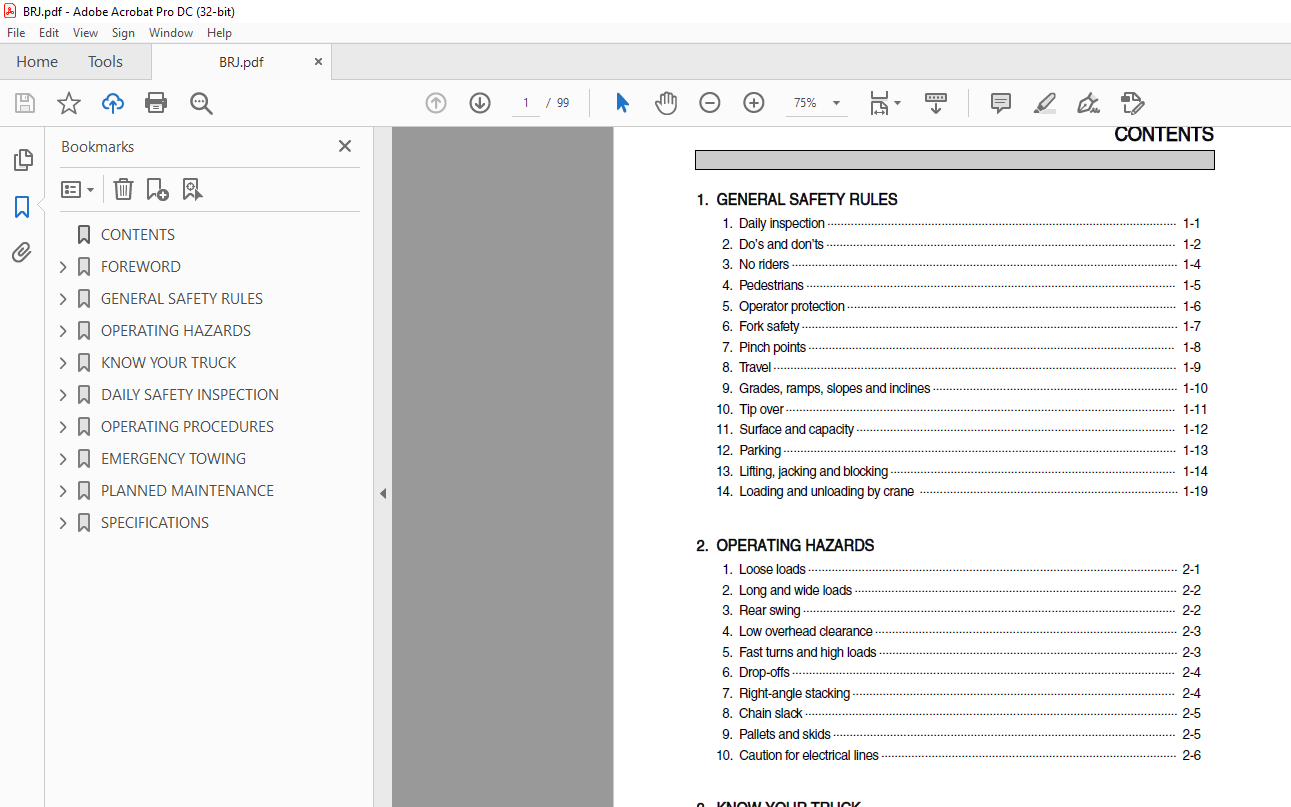Add a sticky note comment

coord(1001,103)
